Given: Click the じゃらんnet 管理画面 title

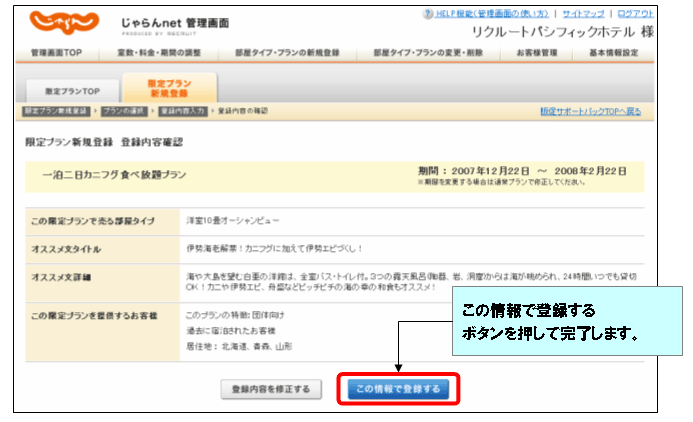Looking at the screenshot, I should coord(175,23).
